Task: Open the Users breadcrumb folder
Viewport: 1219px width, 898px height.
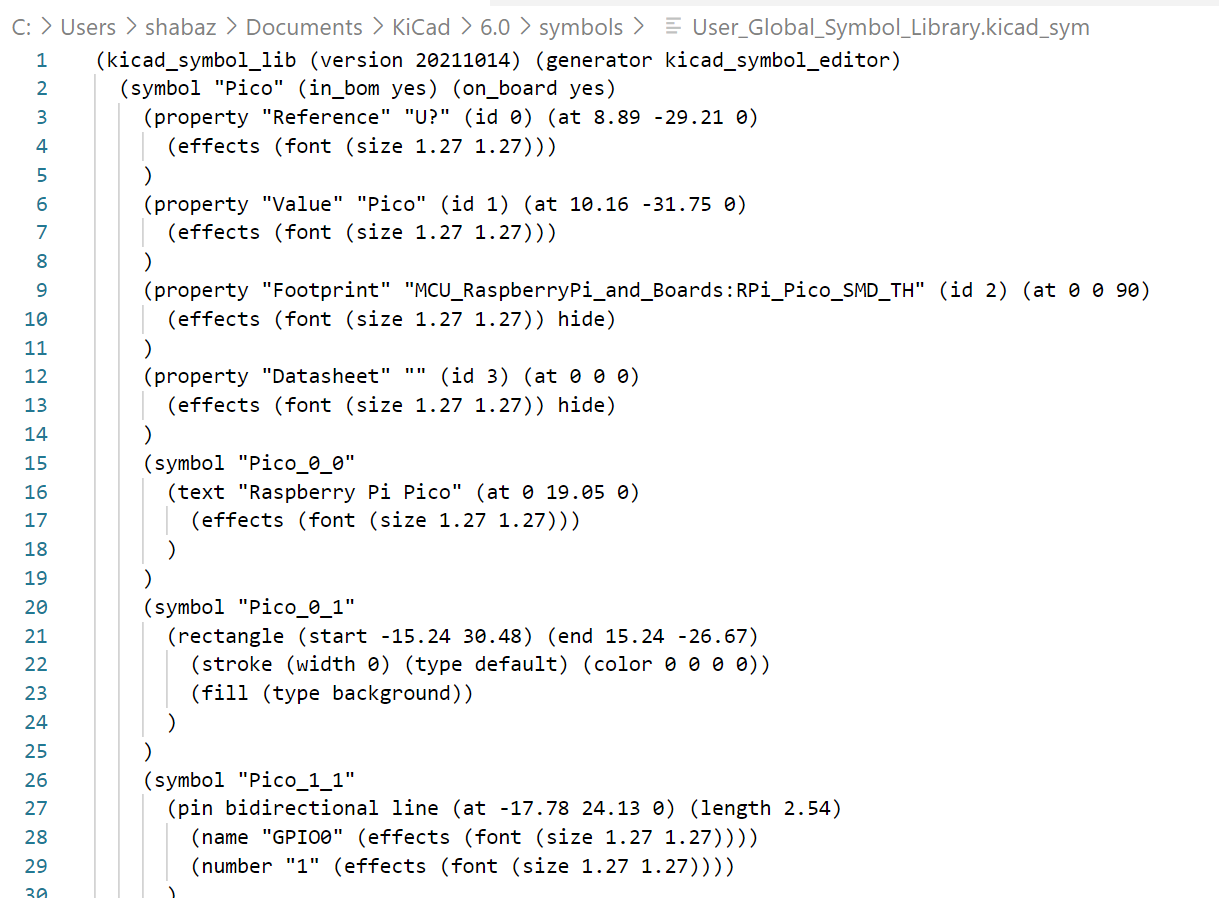Action: pos(88,28)
